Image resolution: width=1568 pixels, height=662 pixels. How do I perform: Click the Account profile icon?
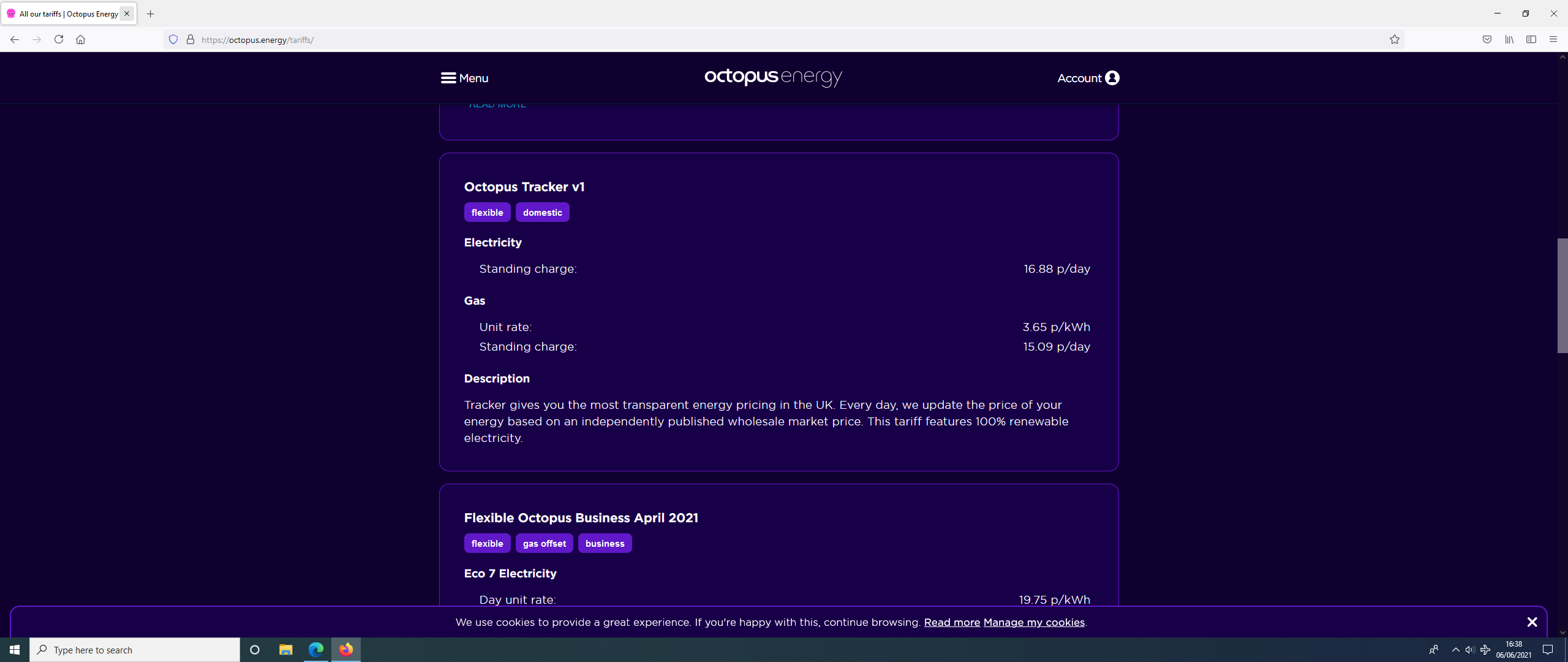1112,78
